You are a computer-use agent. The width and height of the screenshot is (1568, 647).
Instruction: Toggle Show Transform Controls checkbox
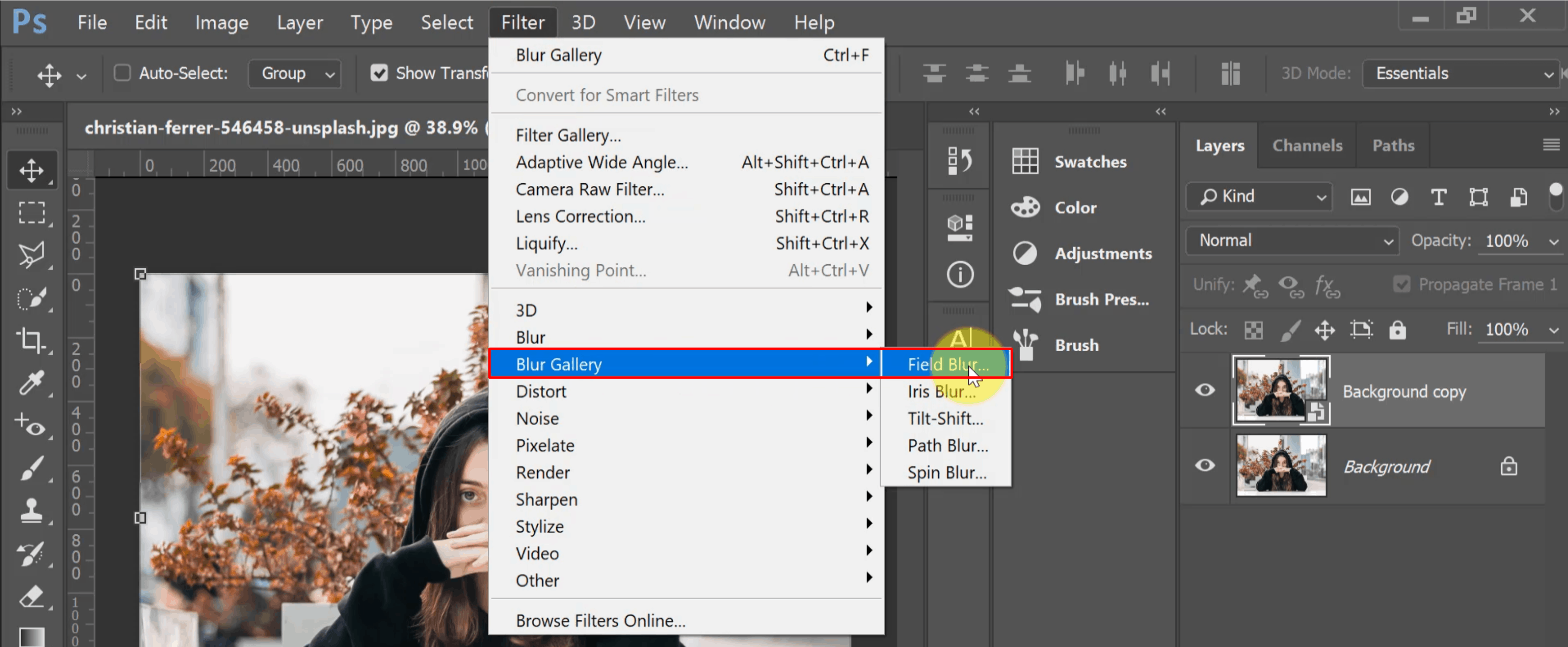[379, 73]
